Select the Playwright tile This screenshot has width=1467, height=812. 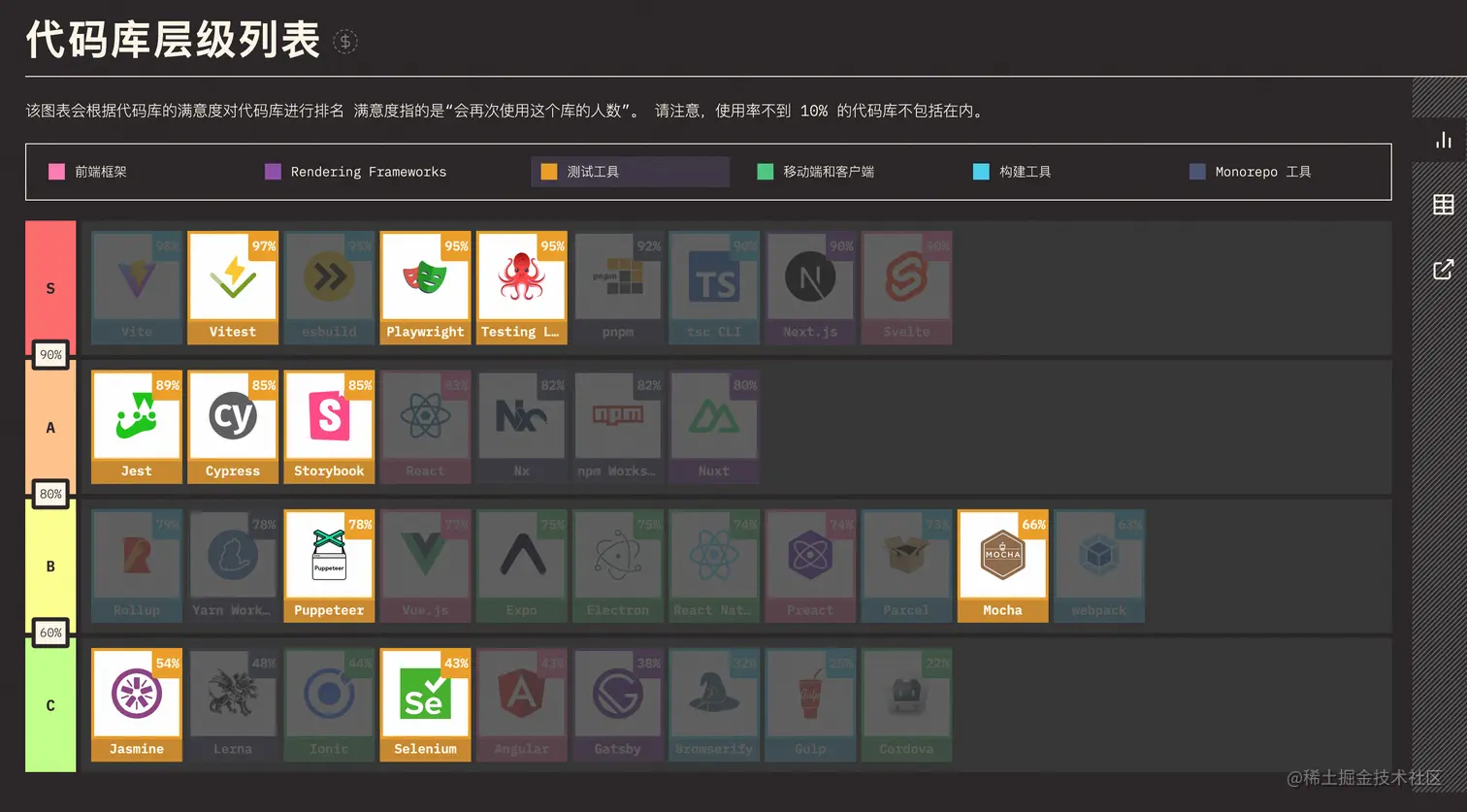[425, 287]
